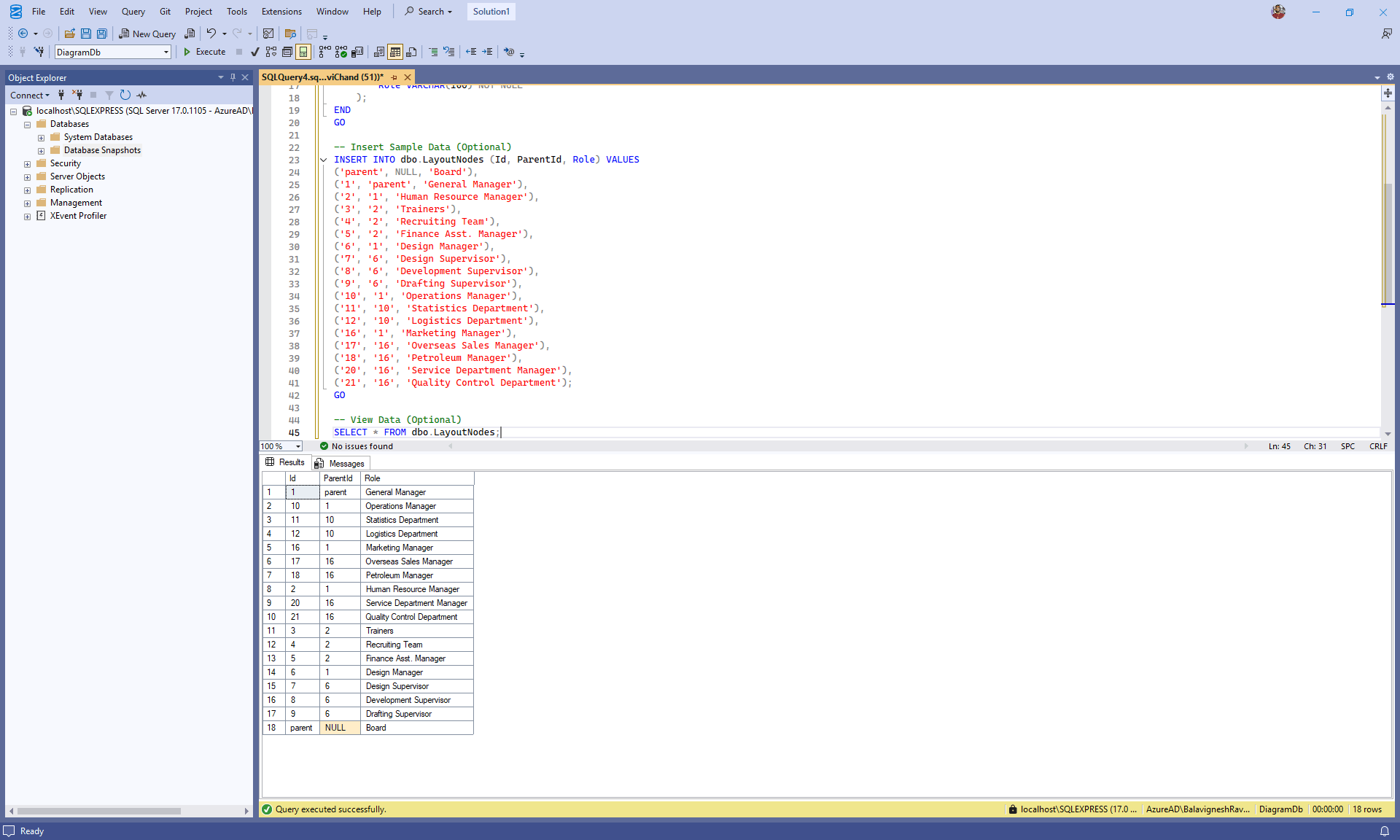Click the Parse checkmark icon
The height and width of the screenshot is (840, 1400).
[254, 52]
